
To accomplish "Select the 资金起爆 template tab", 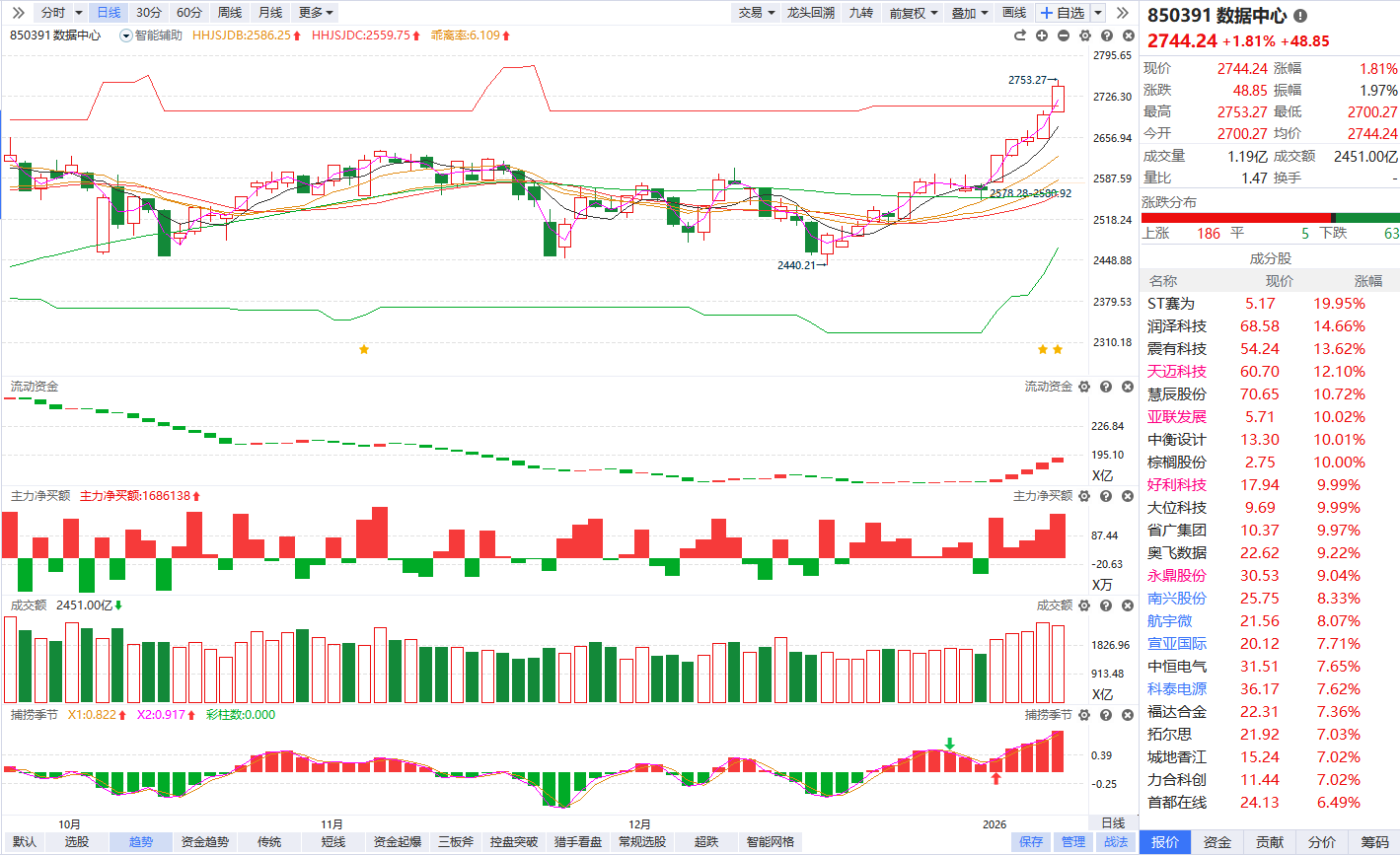I will click(398, 842).
